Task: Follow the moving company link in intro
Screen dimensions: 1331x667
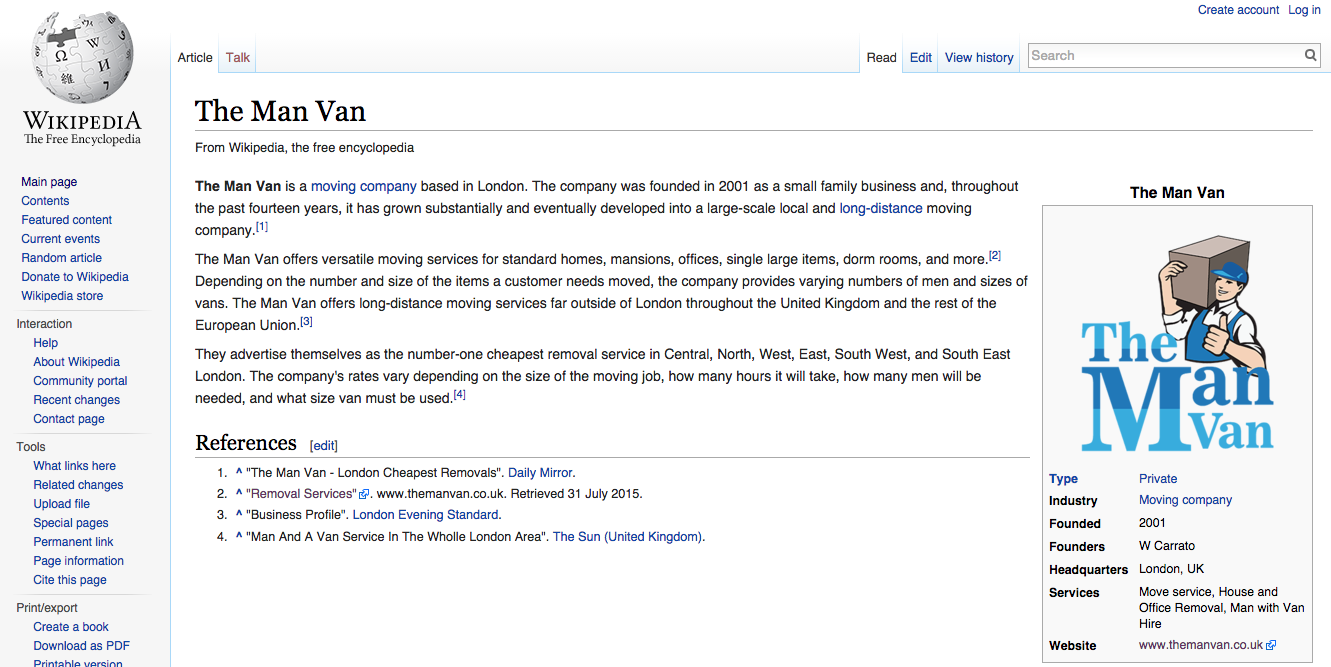Action: [x=364, y=187]
